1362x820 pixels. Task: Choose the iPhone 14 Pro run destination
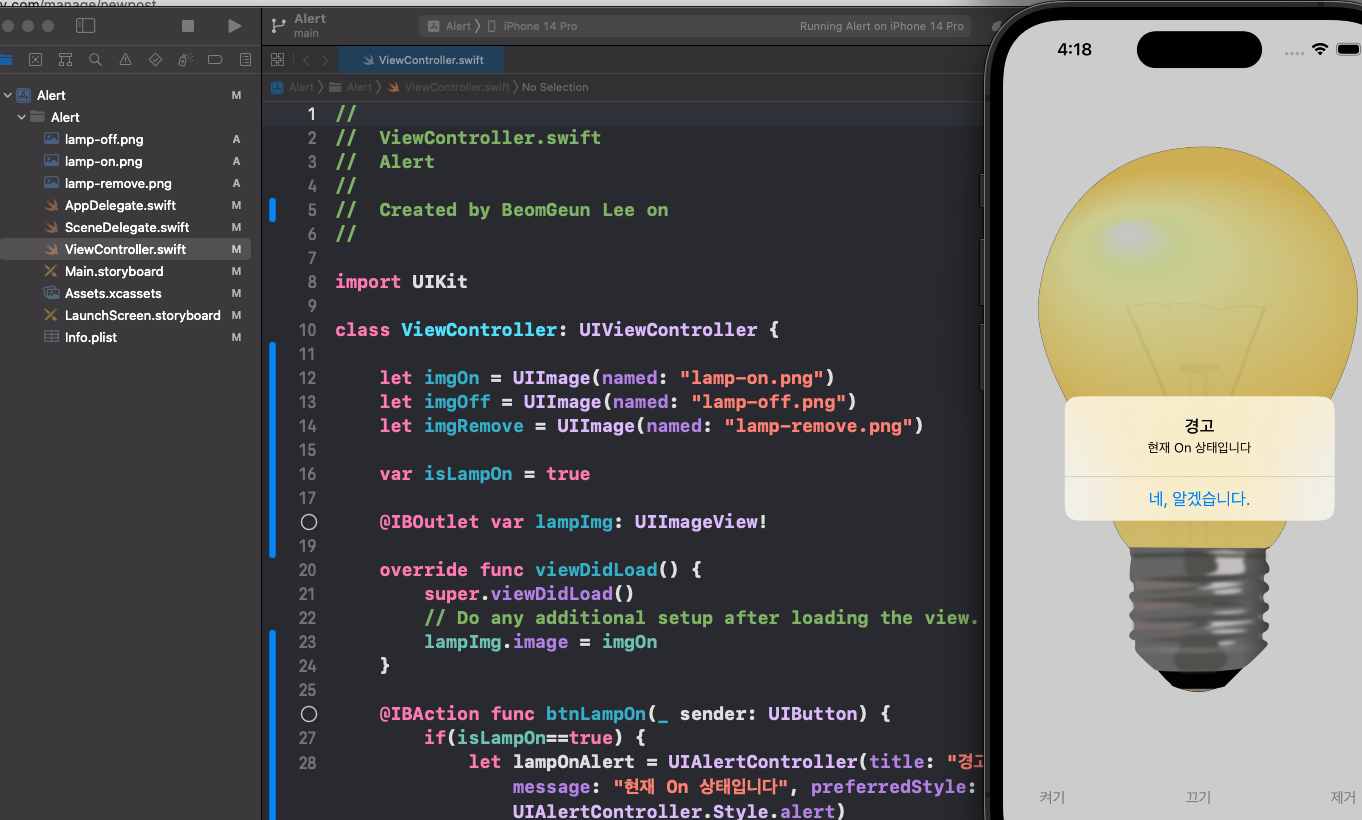[531, 26]
